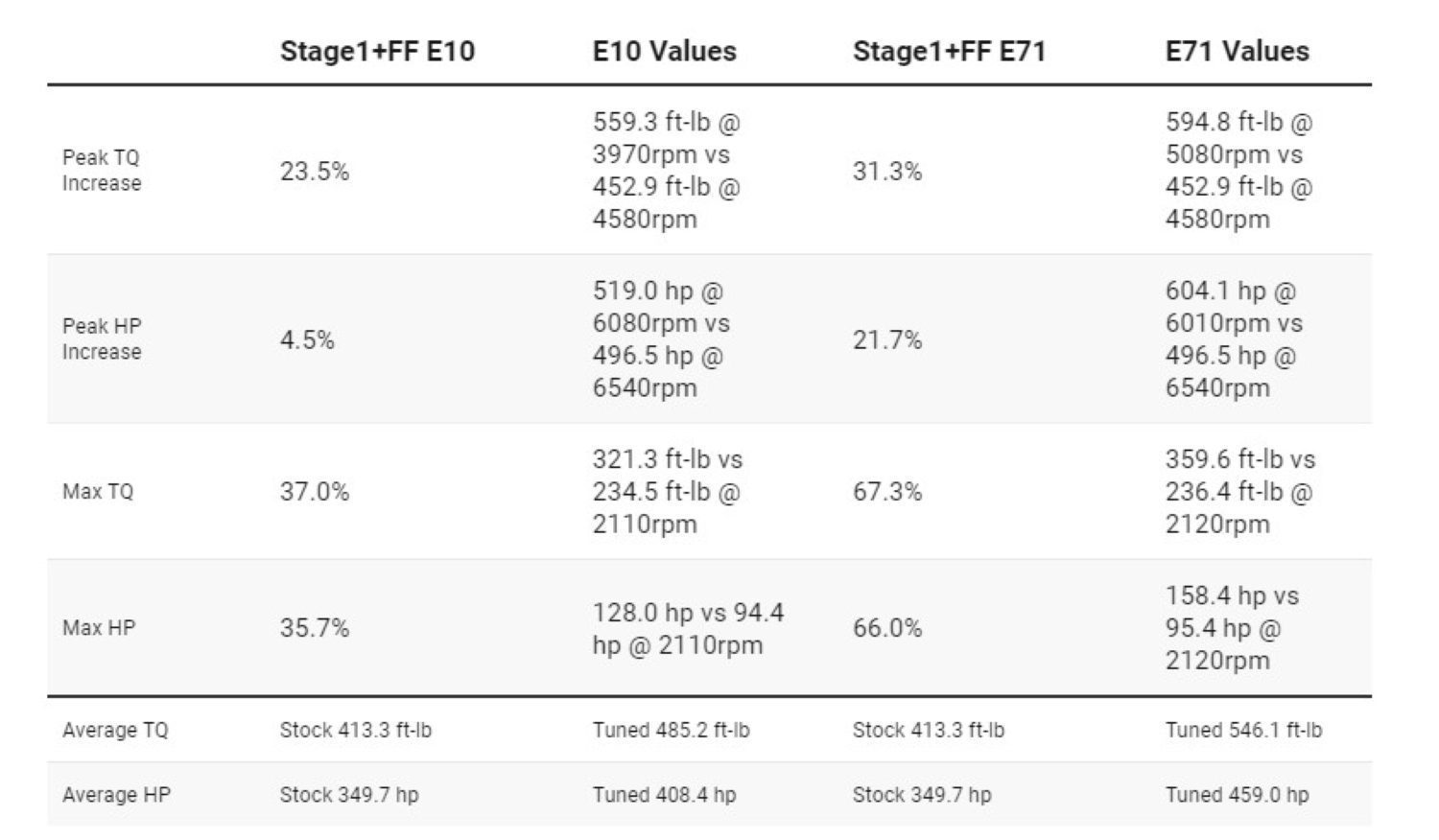Select the Peak HP Increase row label
This screenshot has width=1439, height=840.
102,339
